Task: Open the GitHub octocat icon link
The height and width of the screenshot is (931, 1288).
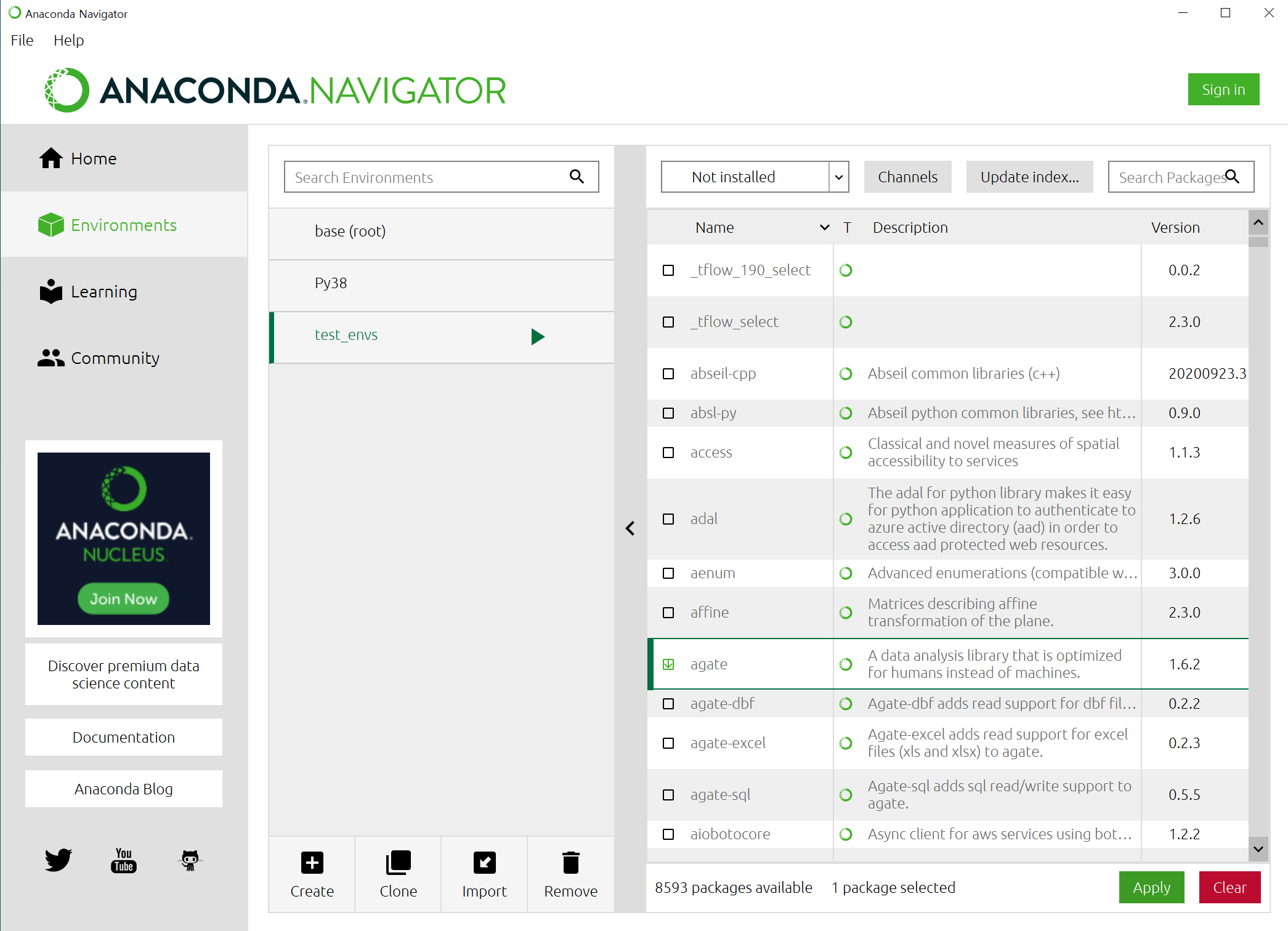Action: coord(190,860)
